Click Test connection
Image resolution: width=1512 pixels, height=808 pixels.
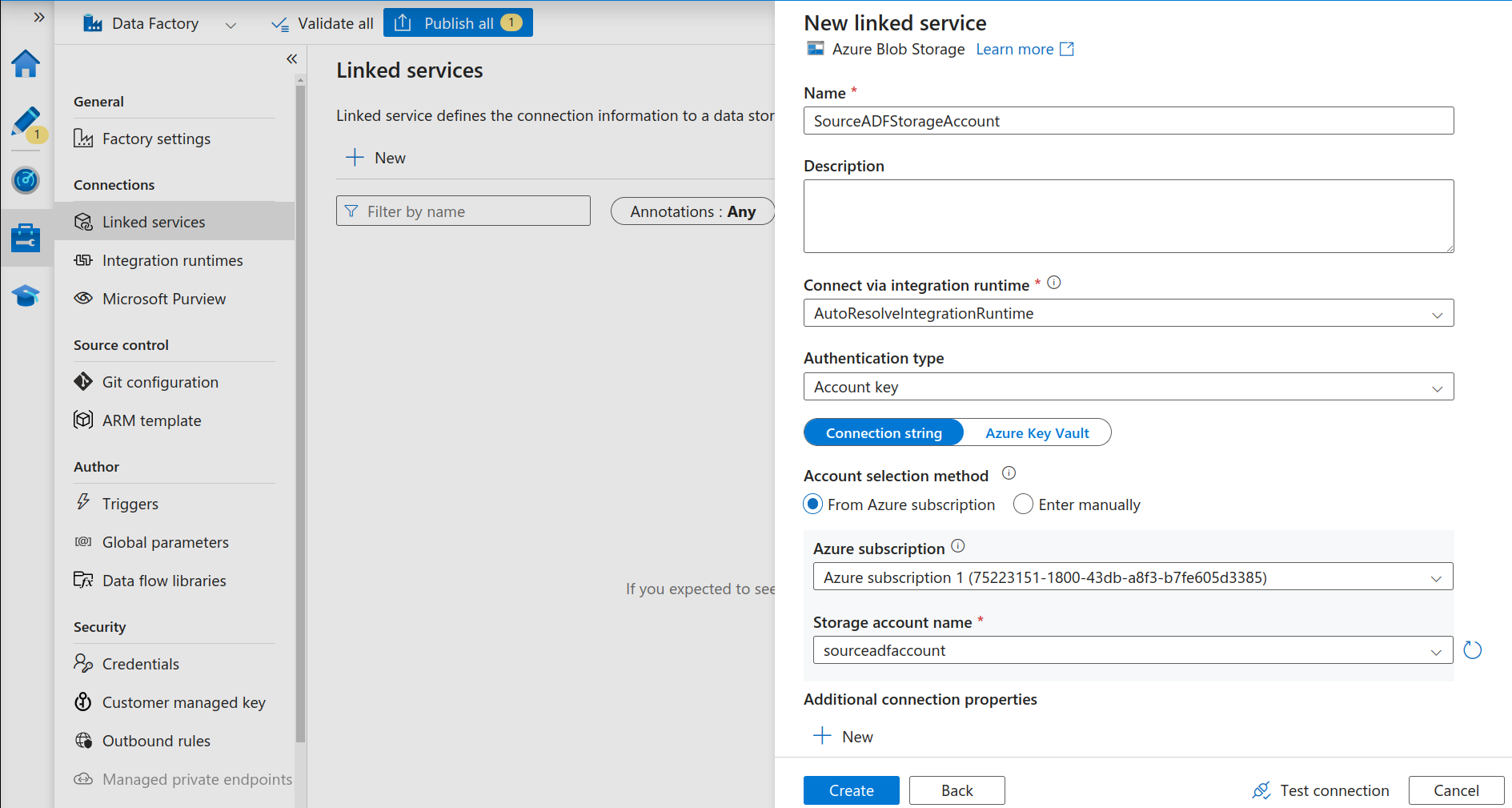point(1321,790)
